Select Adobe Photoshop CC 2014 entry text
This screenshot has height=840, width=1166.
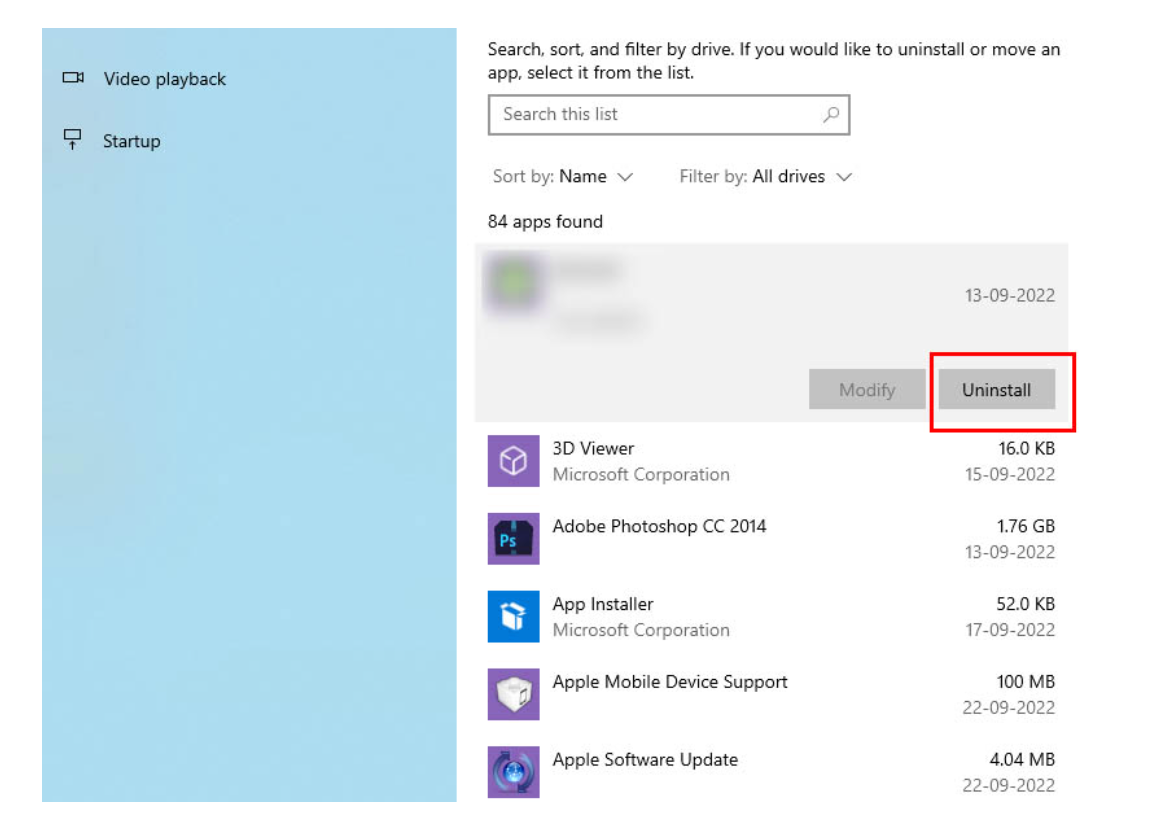659,526
